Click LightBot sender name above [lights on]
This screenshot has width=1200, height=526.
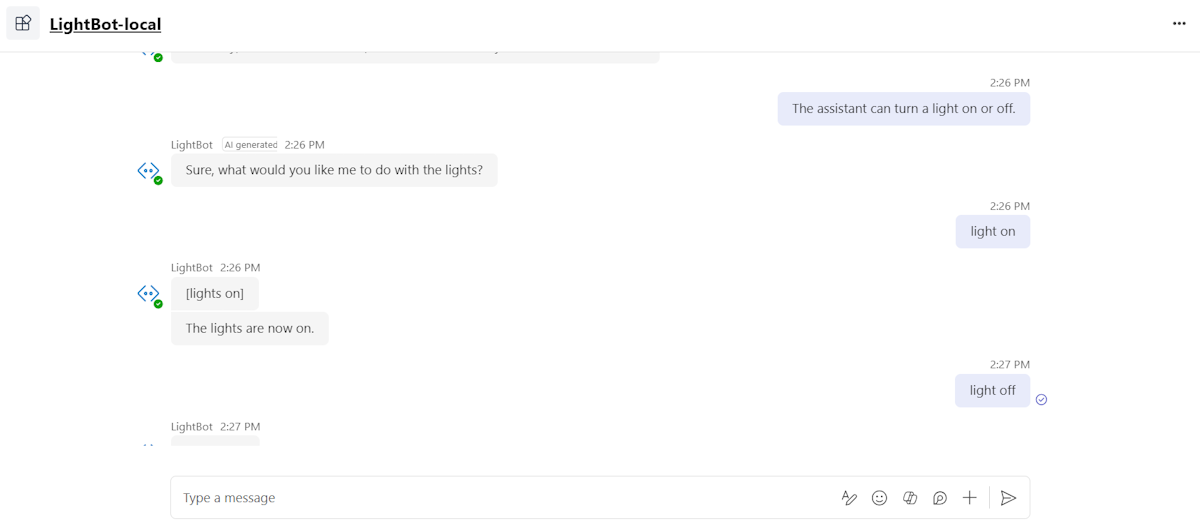coord(192,268)
